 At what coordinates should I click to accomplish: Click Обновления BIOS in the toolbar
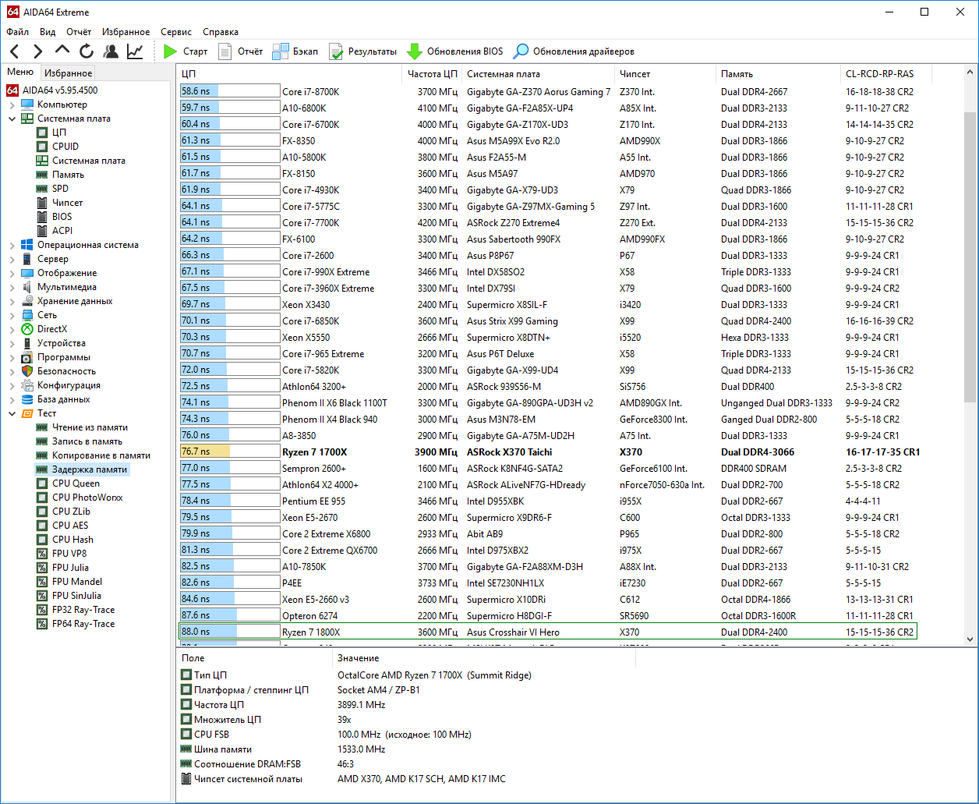pyautogui.click(x=454, y=51)
